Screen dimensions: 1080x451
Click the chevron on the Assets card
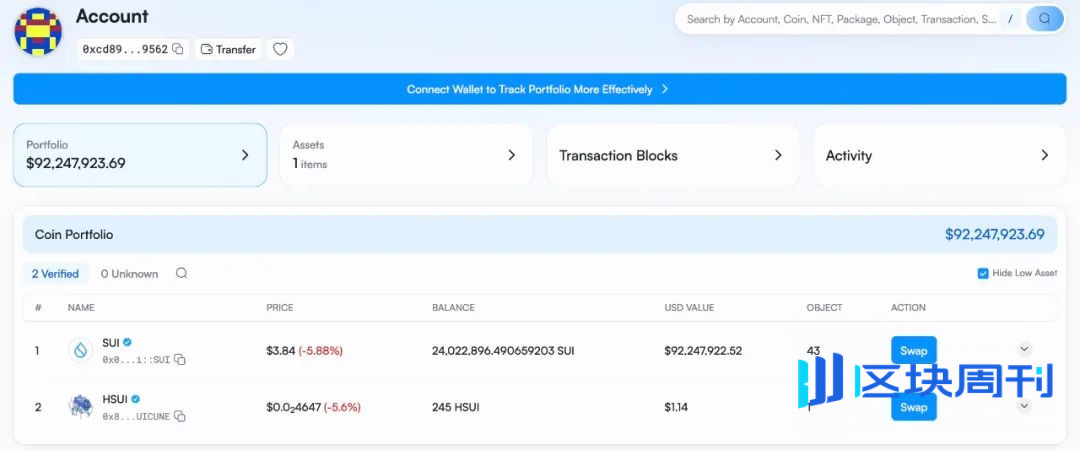511,155
